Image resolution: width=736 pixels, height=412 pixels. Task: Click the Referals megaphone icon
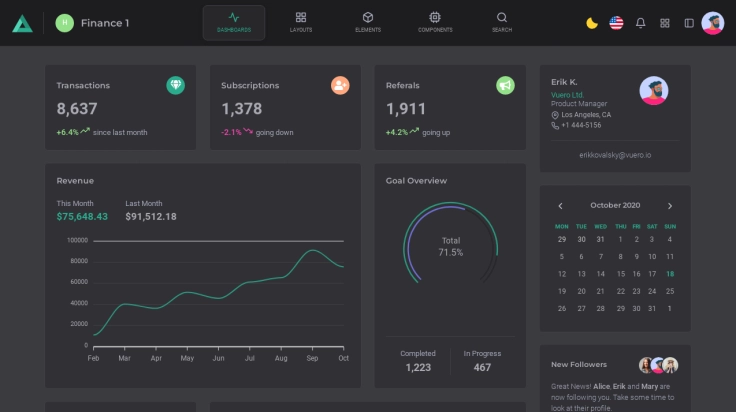505,86
